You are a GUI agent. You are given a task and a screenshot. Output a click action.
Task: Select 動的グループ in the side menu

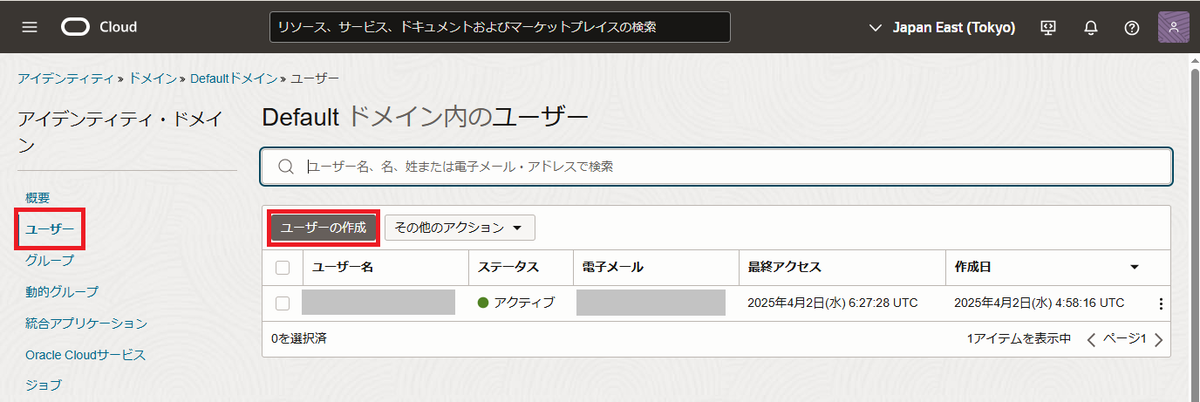click(62, 291)
